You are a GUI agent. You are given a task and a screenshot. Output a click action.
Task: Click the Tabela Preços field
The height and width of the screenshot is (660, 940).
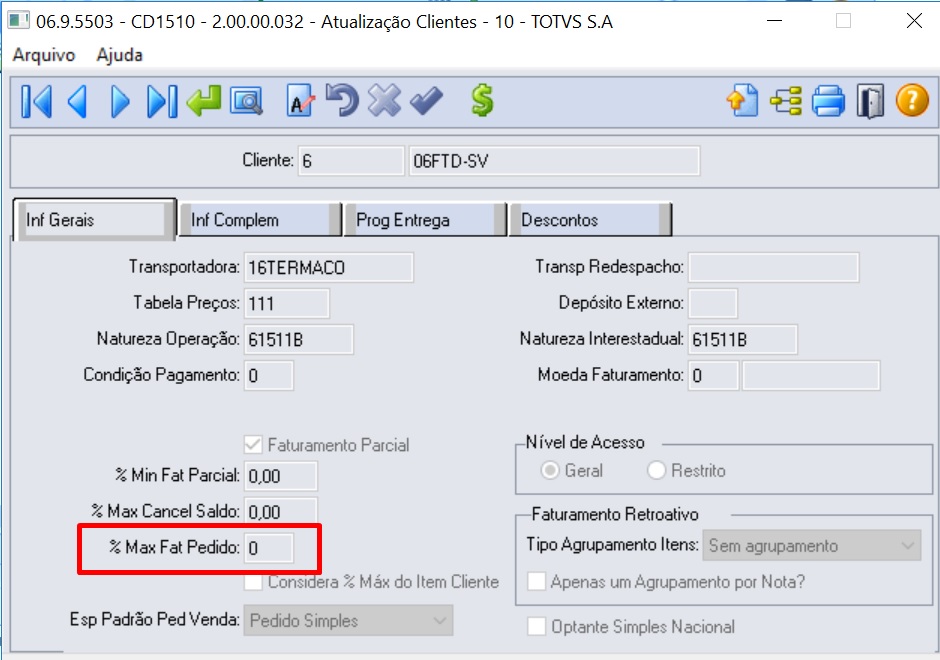[287, 303]
